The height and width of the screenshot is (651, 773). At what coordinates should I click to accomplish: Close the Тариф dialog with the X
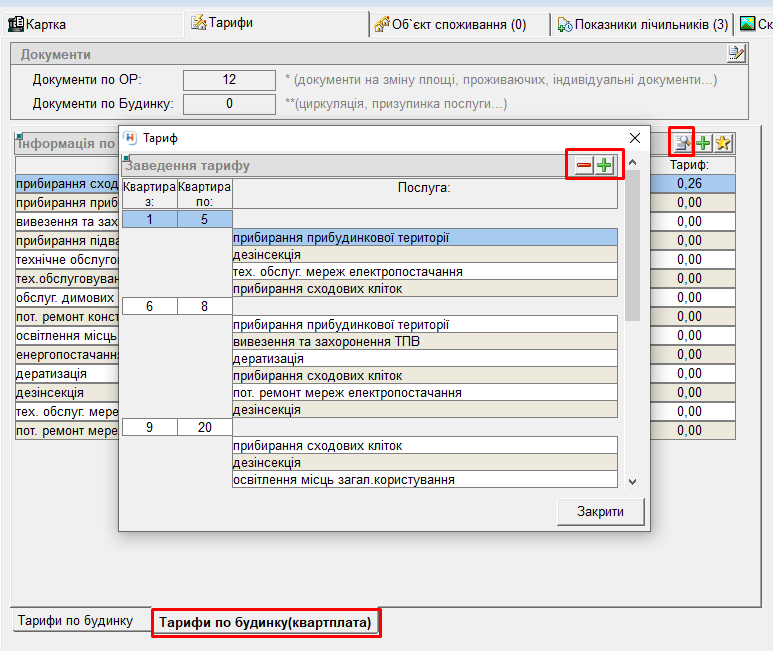point(634,138)
